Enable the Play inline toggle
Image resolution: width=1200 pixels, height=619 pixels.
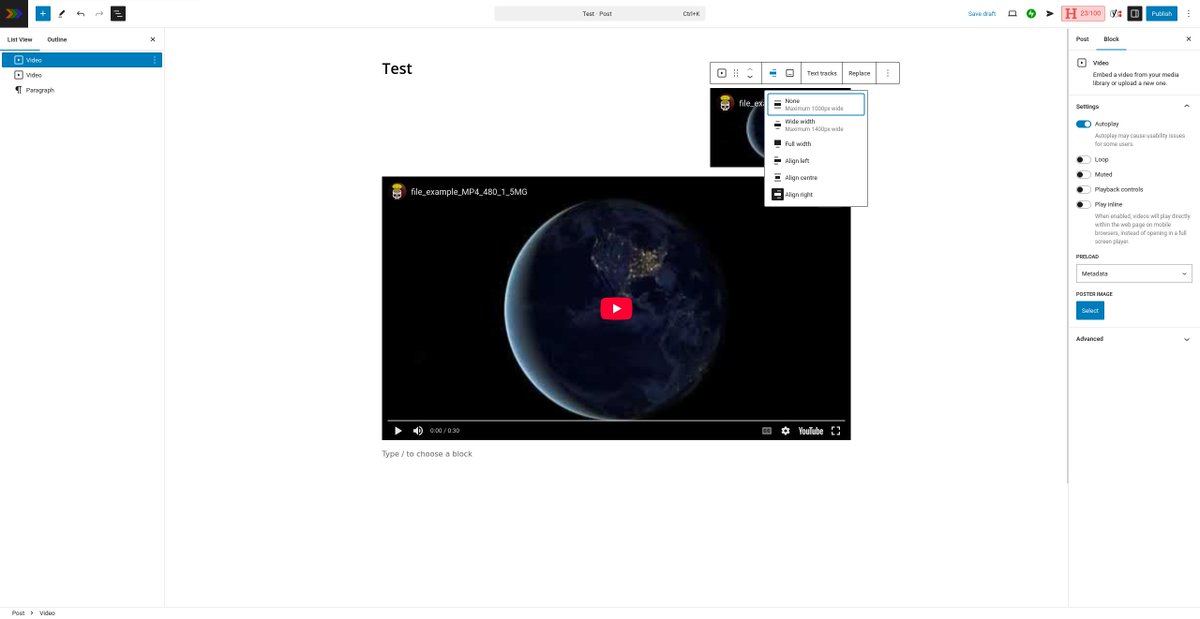click(x=1083, y=205)
